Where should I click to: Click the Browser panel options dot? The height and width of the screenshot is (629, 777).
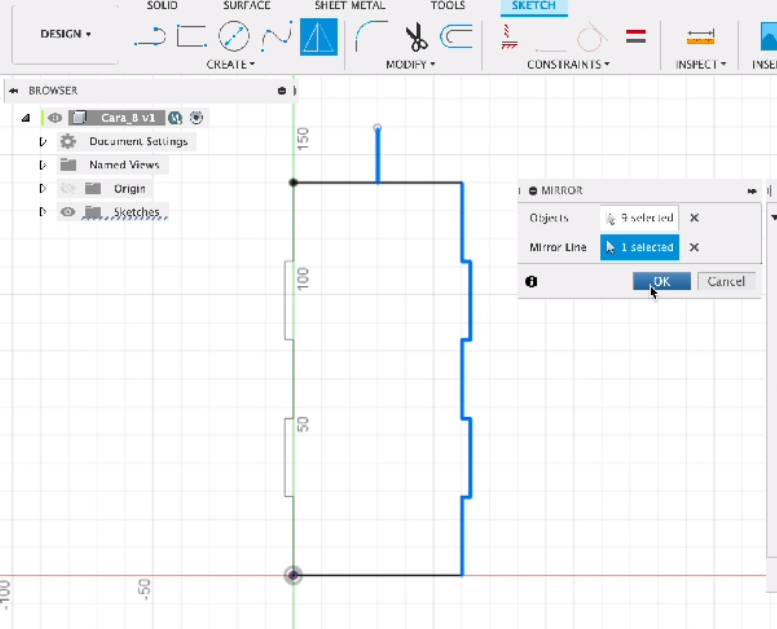(282, 91)
